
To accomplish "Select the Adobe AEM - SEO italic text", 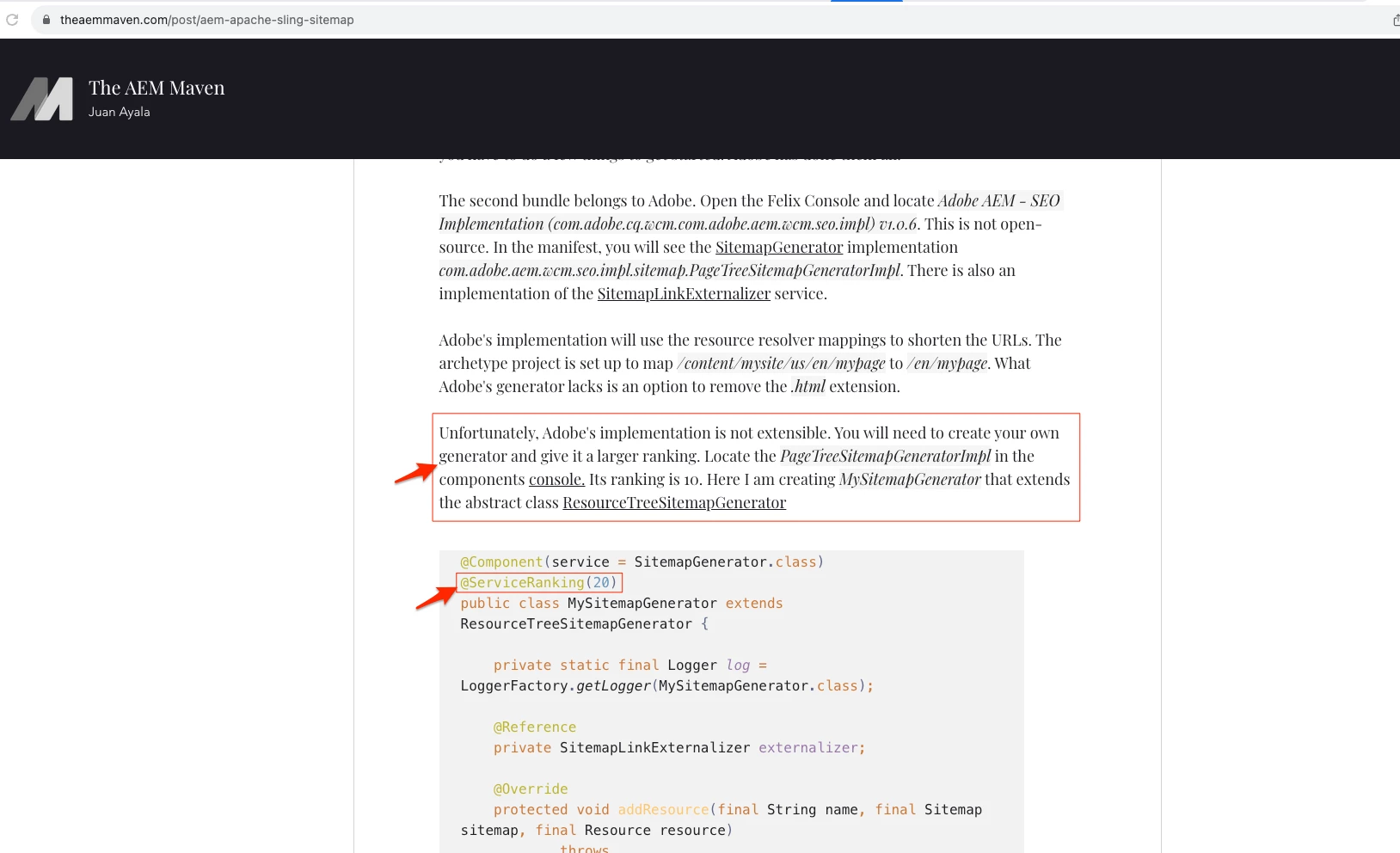I will click(x=998, y=201).
